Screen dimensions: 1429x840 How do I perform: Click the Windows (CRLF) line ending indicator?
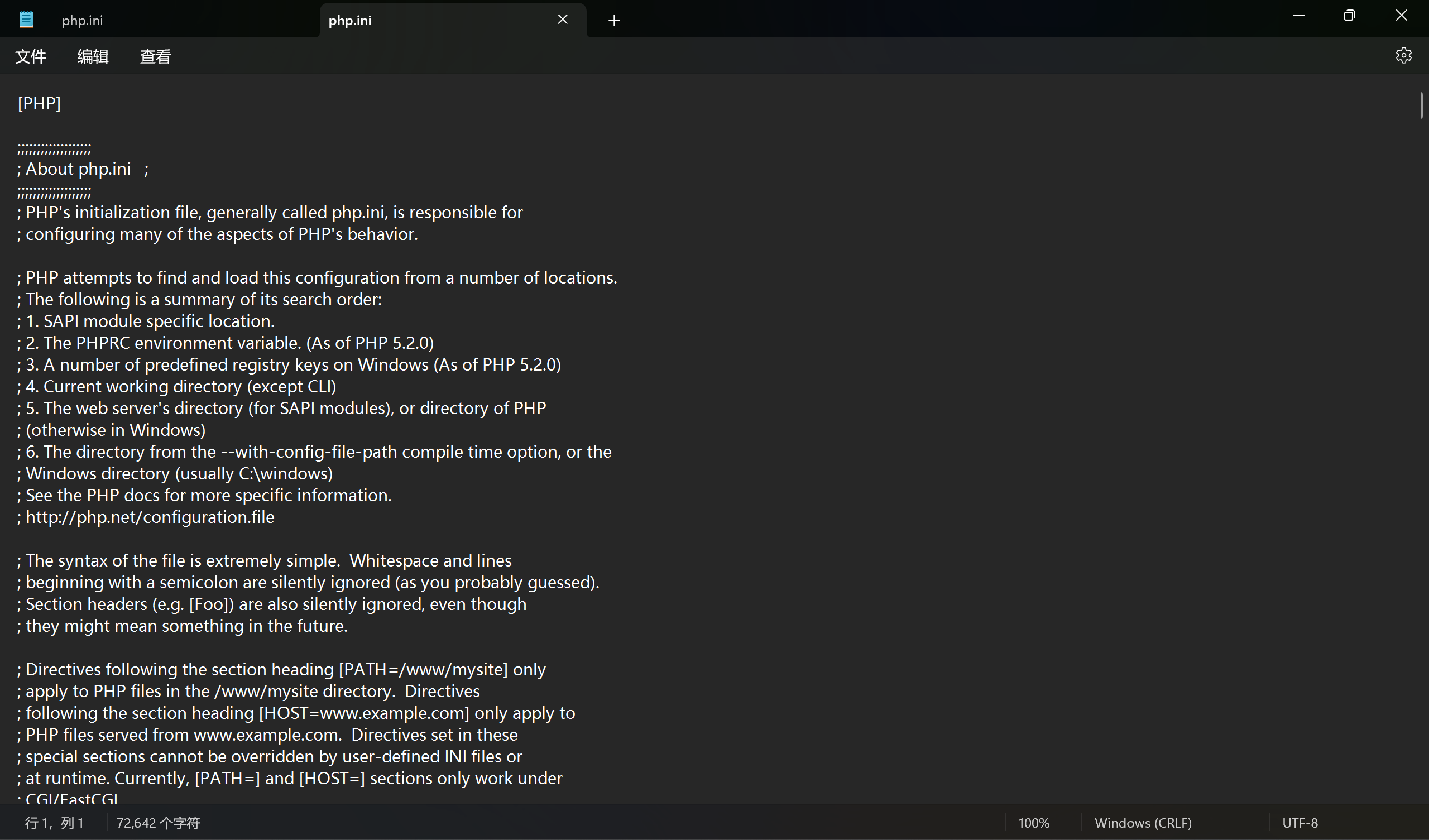click(1143, 823)
